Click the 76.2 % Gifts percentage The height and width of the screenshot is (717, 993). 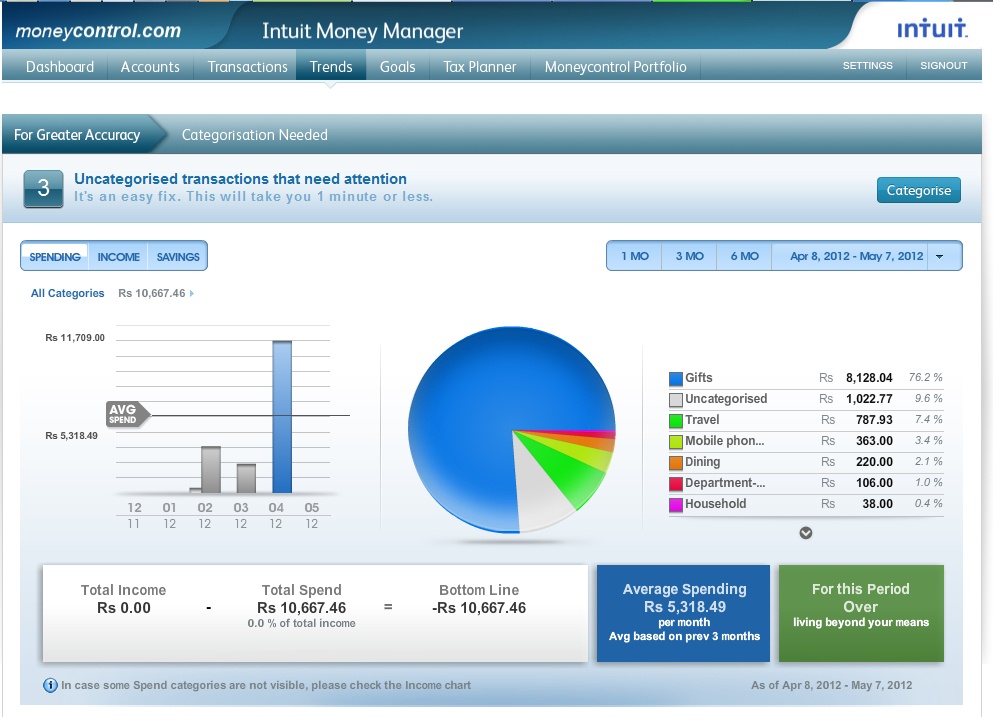tap(925, 377)
